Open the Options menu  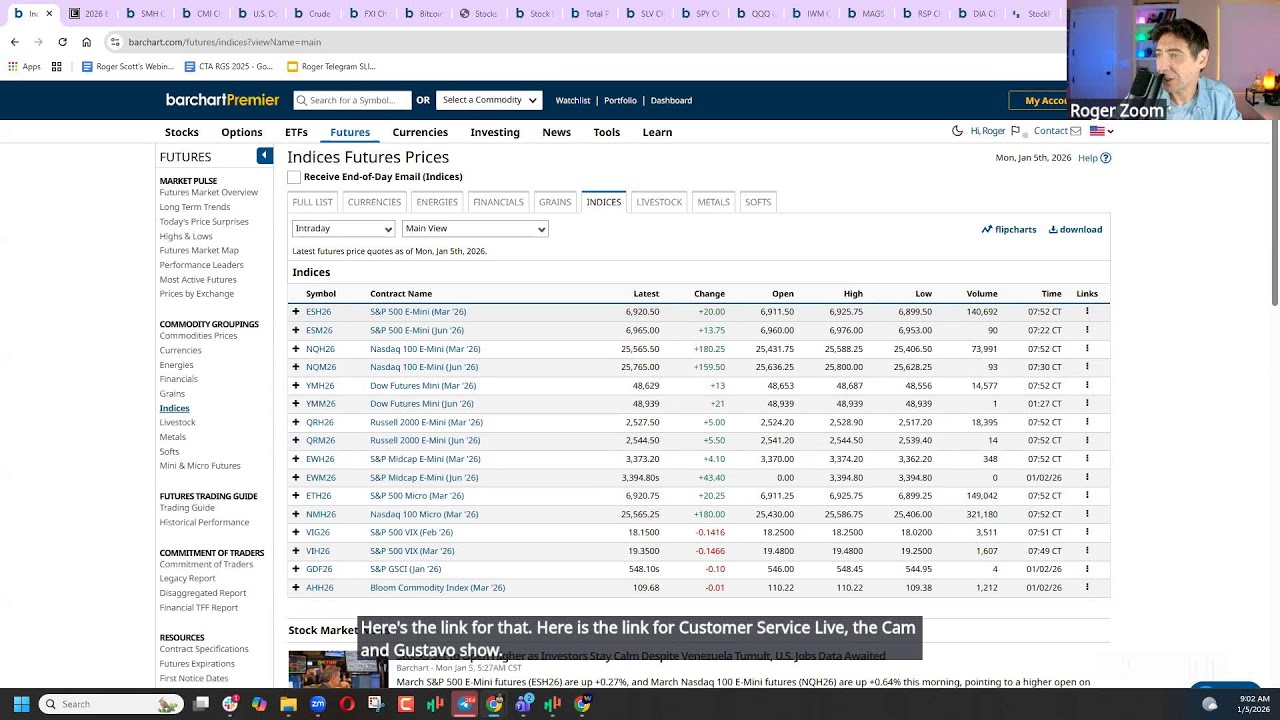coord(242,132)
